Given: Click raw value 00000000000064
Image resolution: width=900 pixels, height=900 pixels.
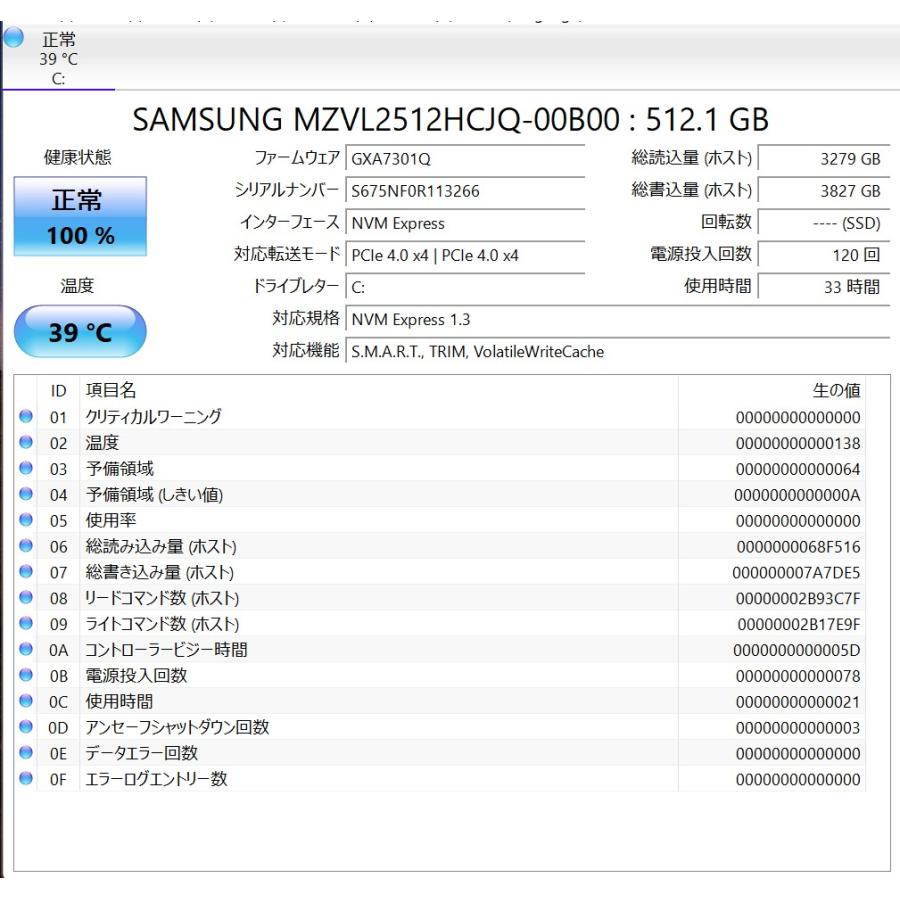Looking at the screenshot, I should click(798, 469).
